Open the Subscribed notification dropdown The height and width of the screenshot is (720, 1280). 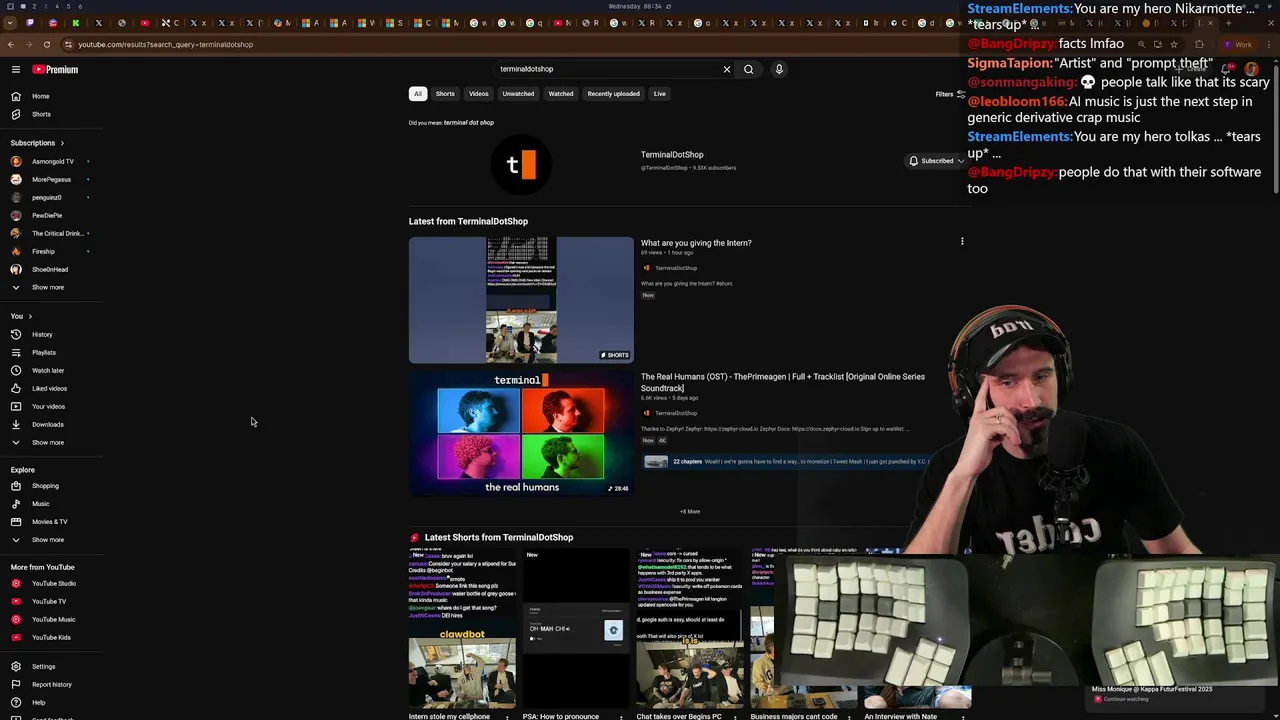point(936,161)
